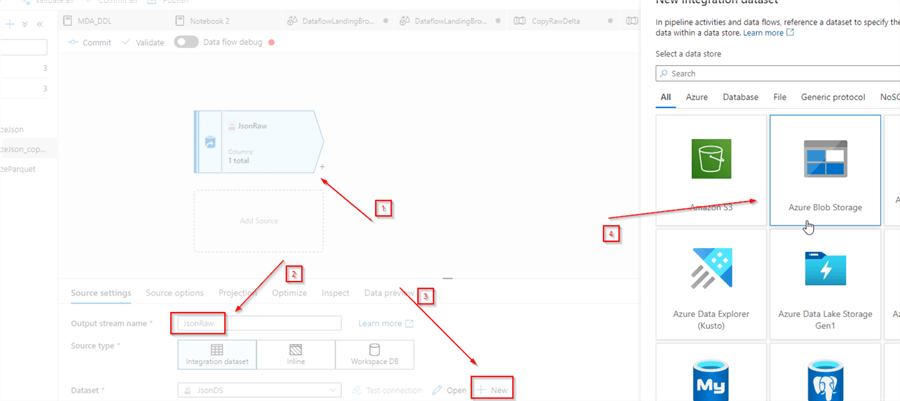Collapse the left panel with double arrow
The width and height of the screenshot is (900, 401).
coord(40,24)
